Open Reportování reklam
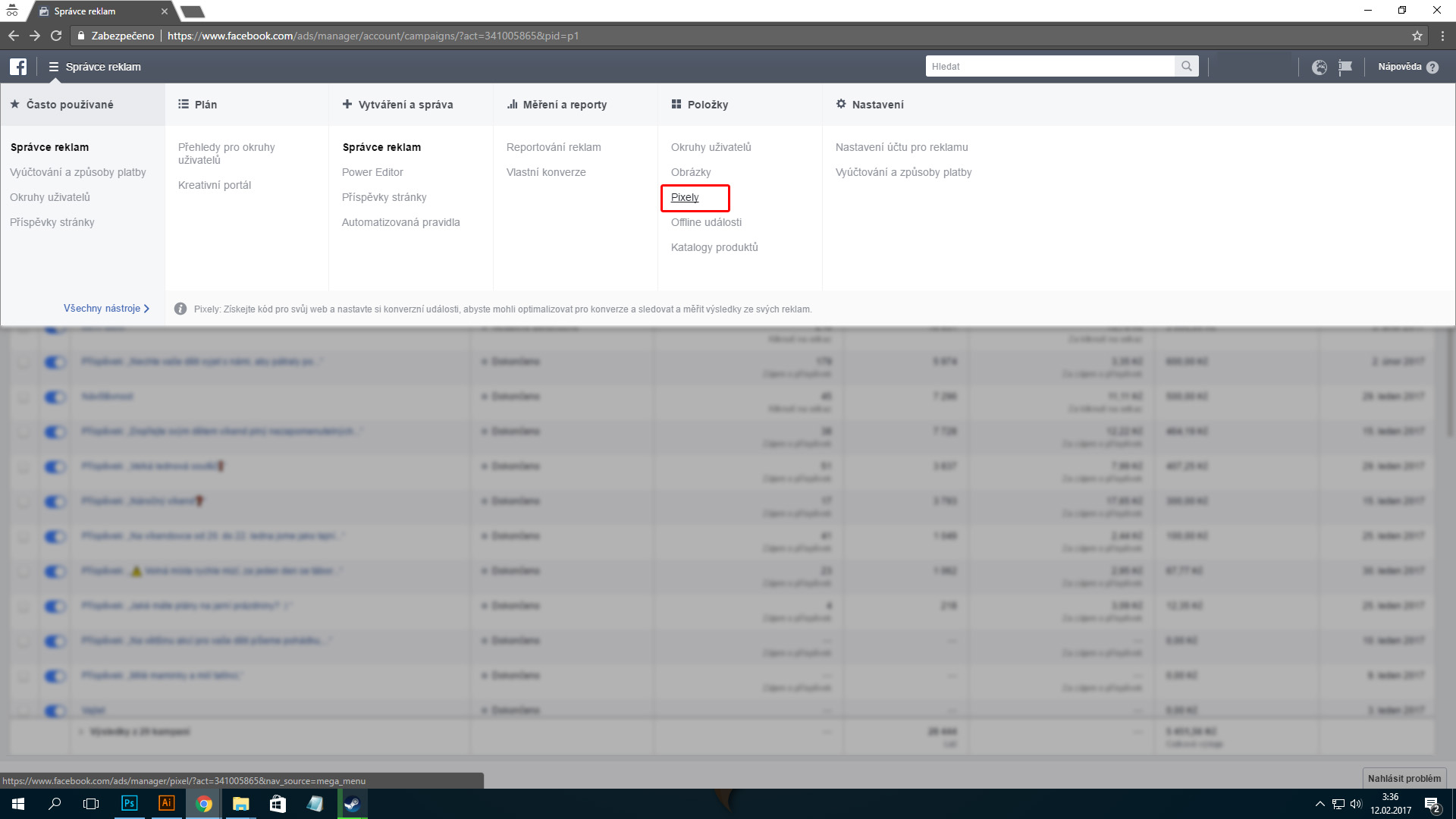Screen dimensions: 1456x819 click(554, 147)
